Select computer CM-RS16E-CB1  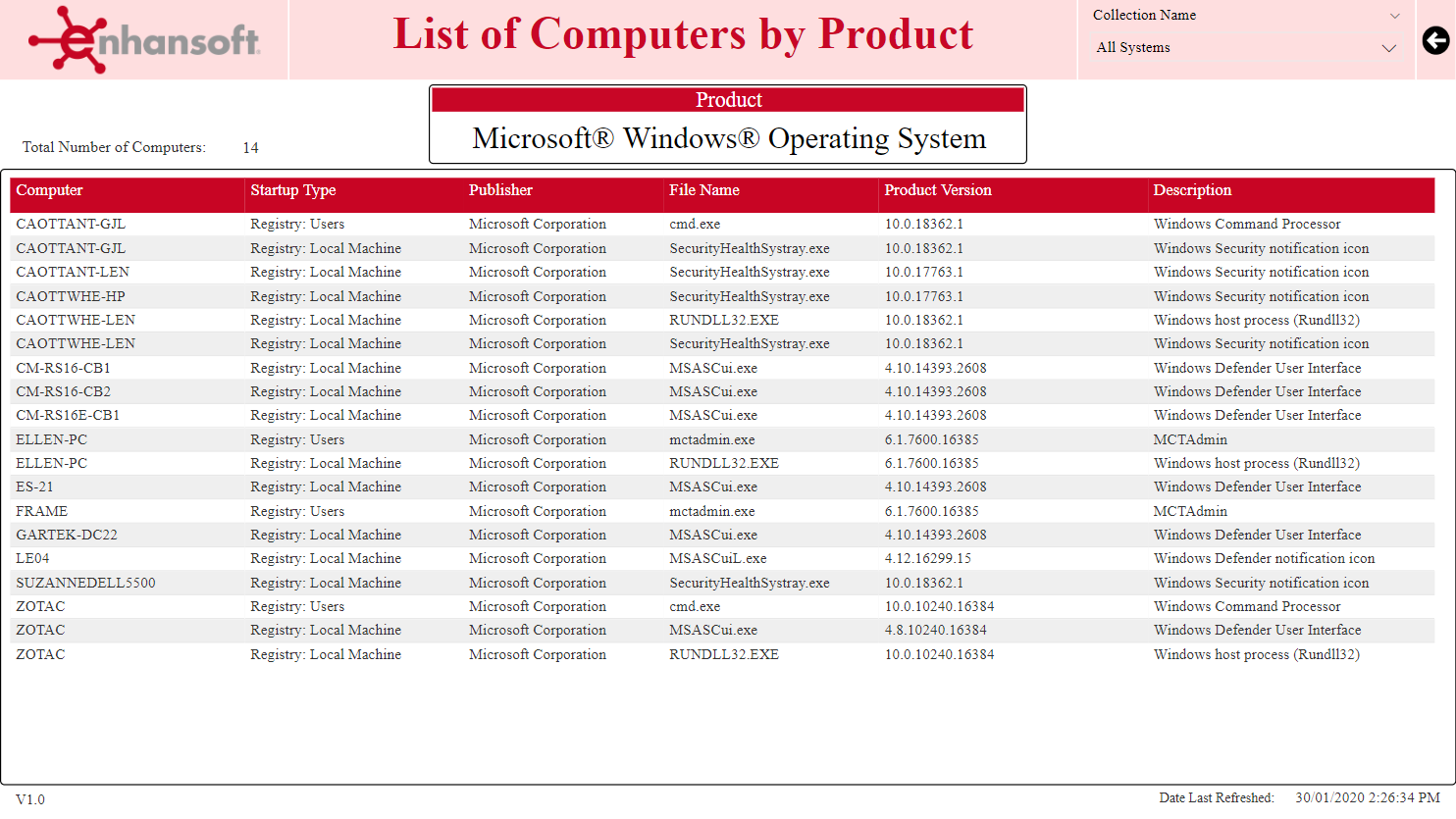[x=68, y=415]
